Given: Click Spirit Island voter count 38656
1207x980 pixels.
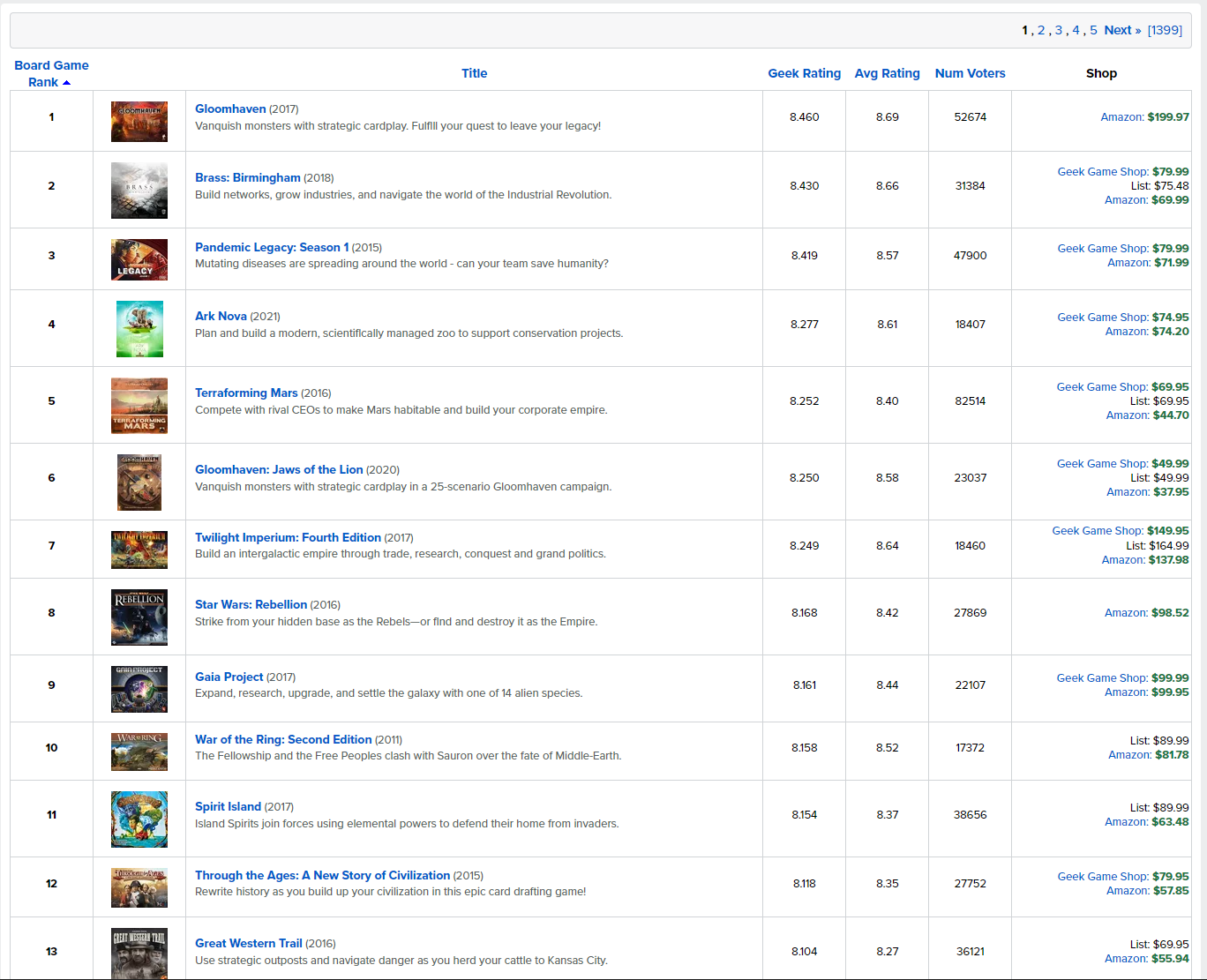Looking at the screenshot, I should pyautogui.click(x=971, y=814).
